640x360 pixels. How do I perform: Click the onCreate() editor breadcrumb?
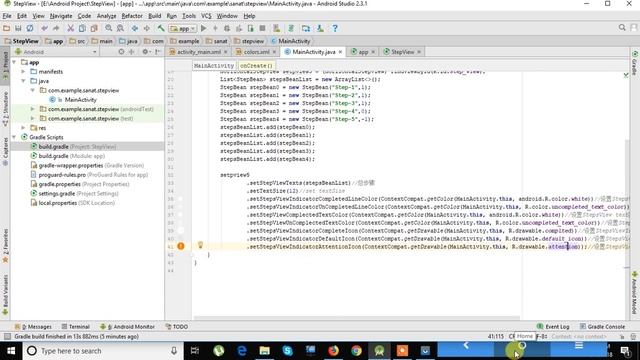[256, 65]
